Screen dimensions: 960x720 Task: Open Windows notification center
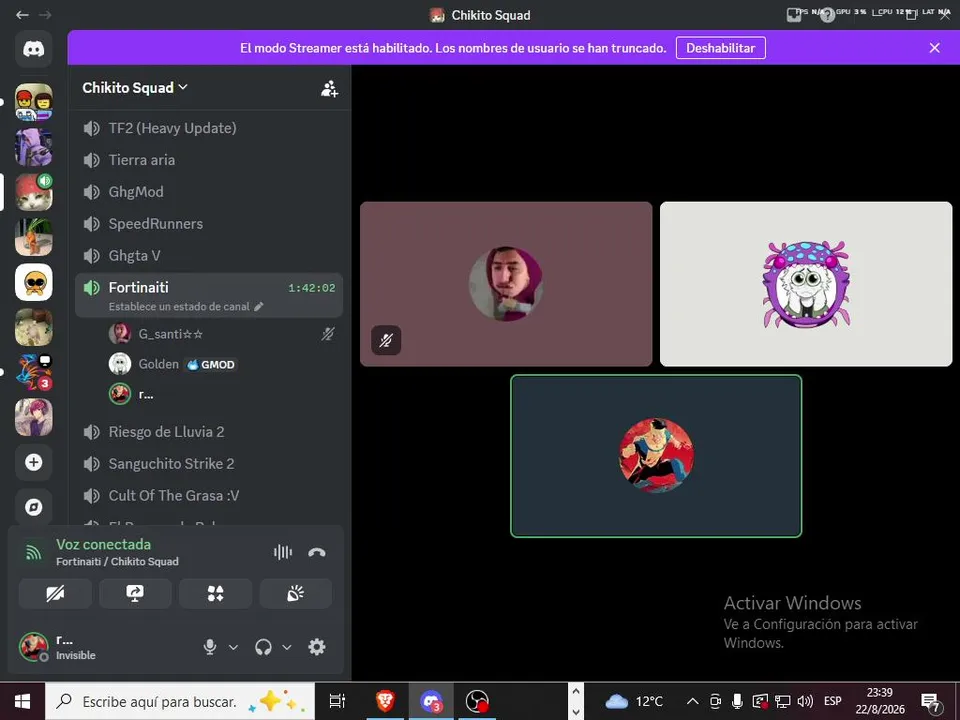point(931,702)
